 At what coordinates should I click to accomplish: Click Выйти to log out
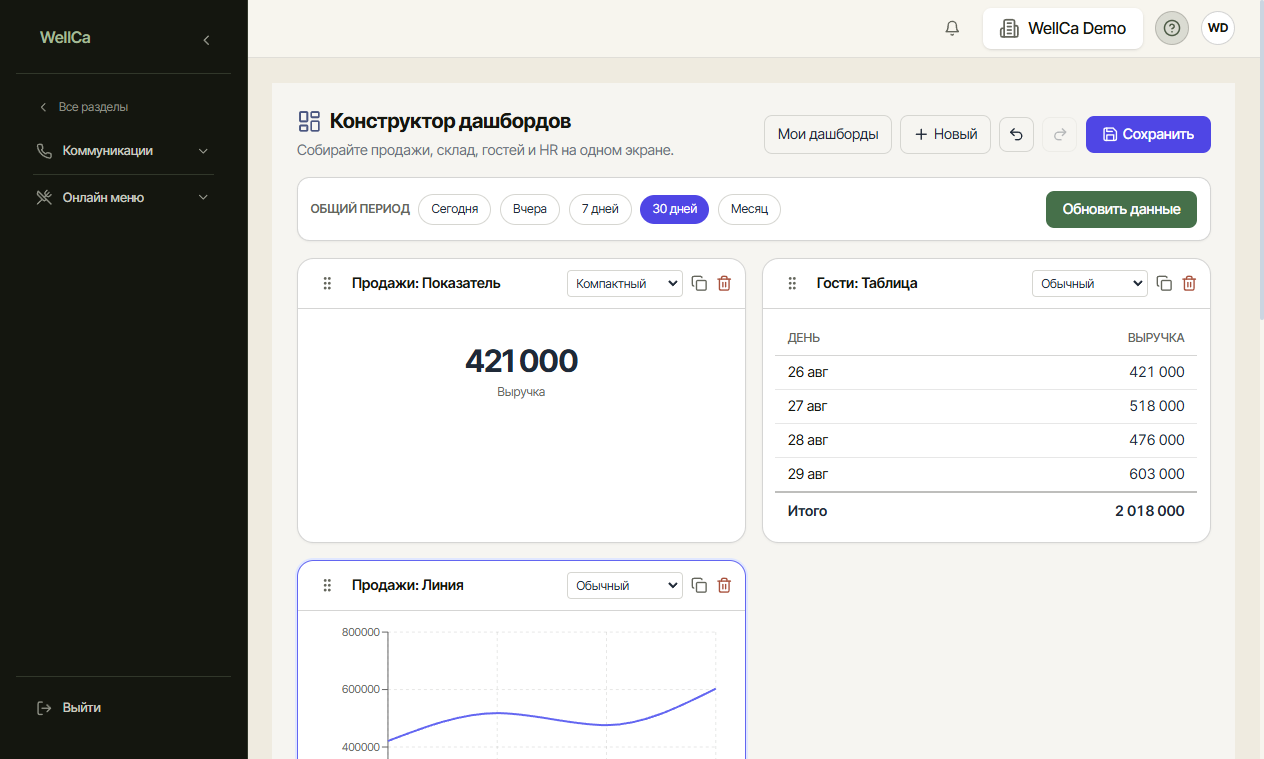[x=69, y=708]
